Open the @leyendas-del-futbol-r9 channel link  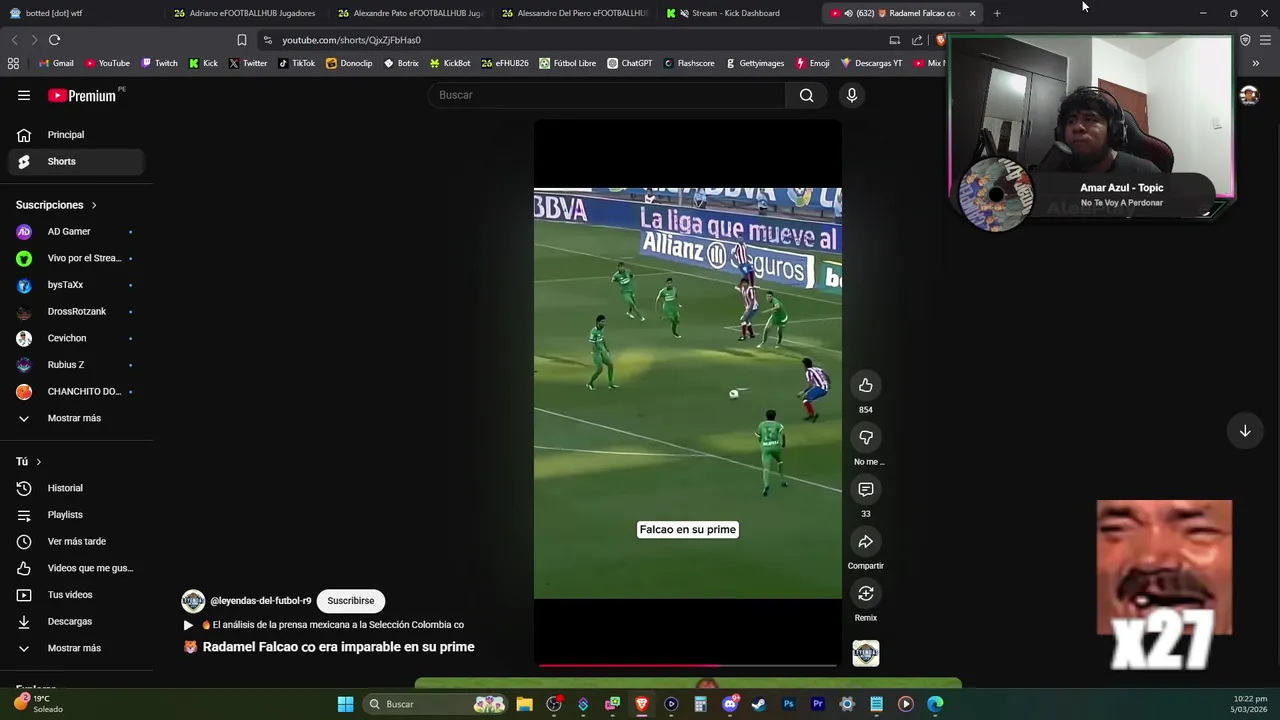click(x=261, y=601)
